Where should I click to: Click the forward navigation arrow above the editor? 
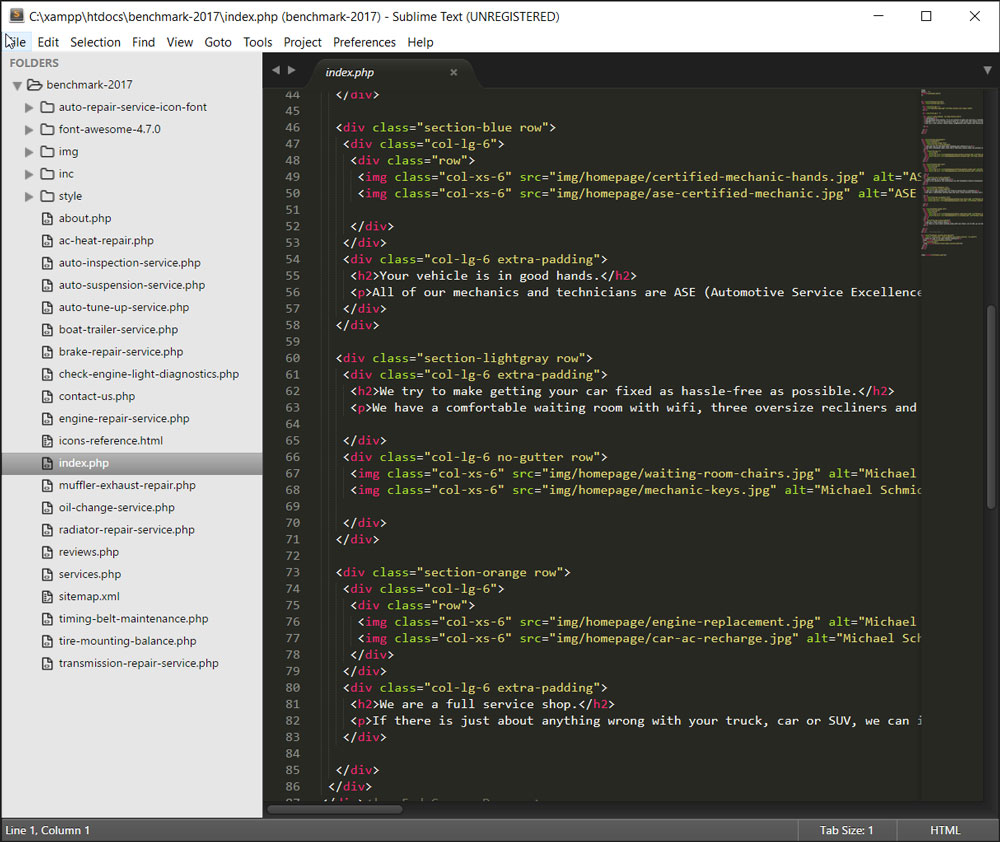(x=291, y=70)
